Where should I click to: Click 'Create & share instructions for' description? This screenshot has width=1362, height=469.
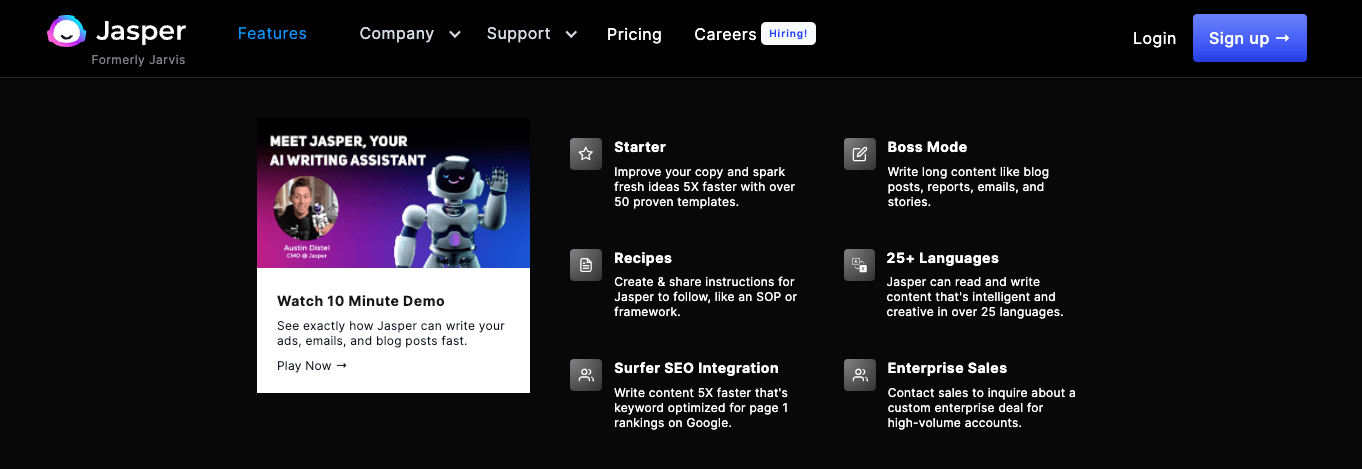(705, 297)
